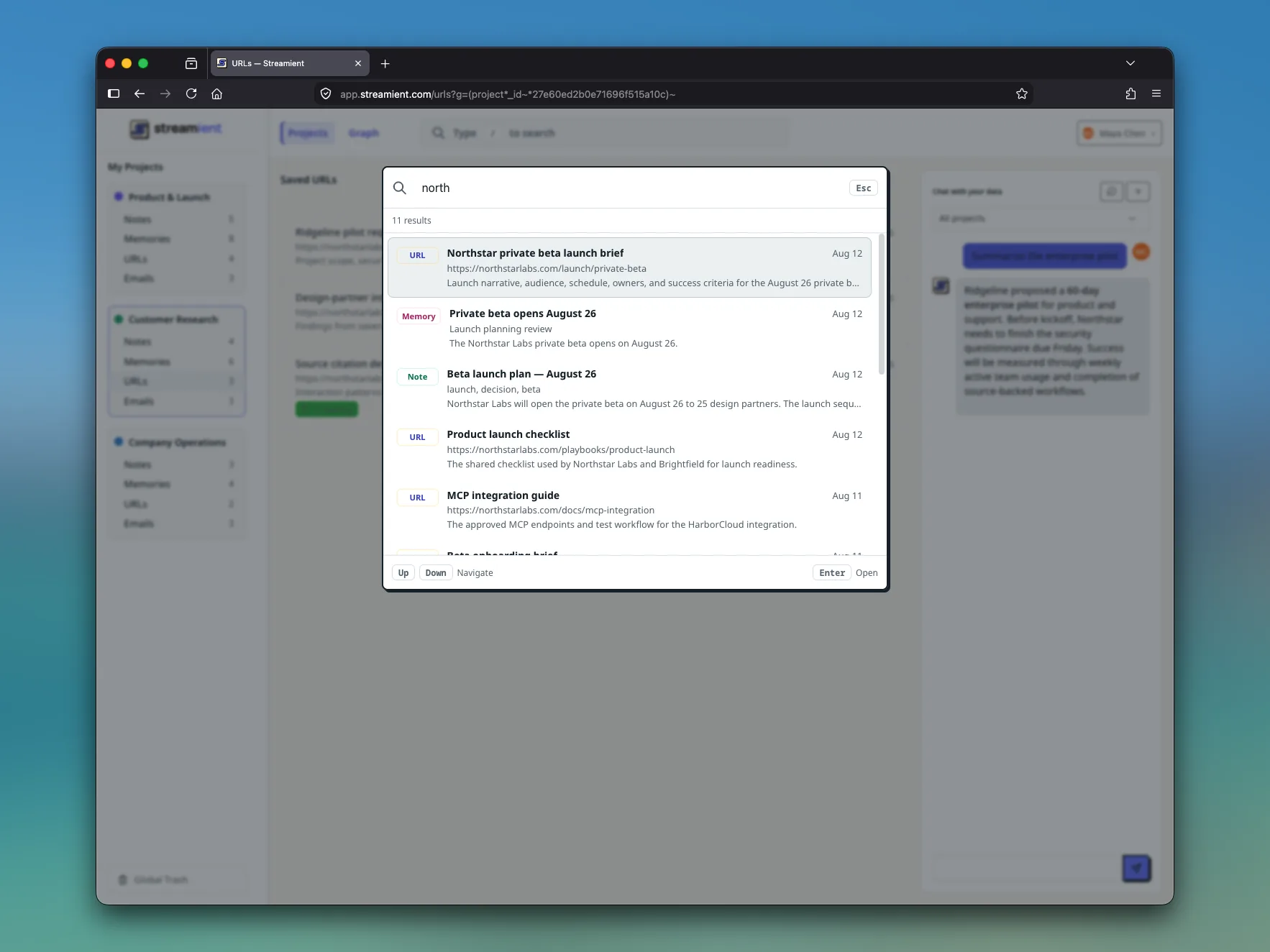
Task: Open the browser hamburger menu
Action: [1156, 93]
